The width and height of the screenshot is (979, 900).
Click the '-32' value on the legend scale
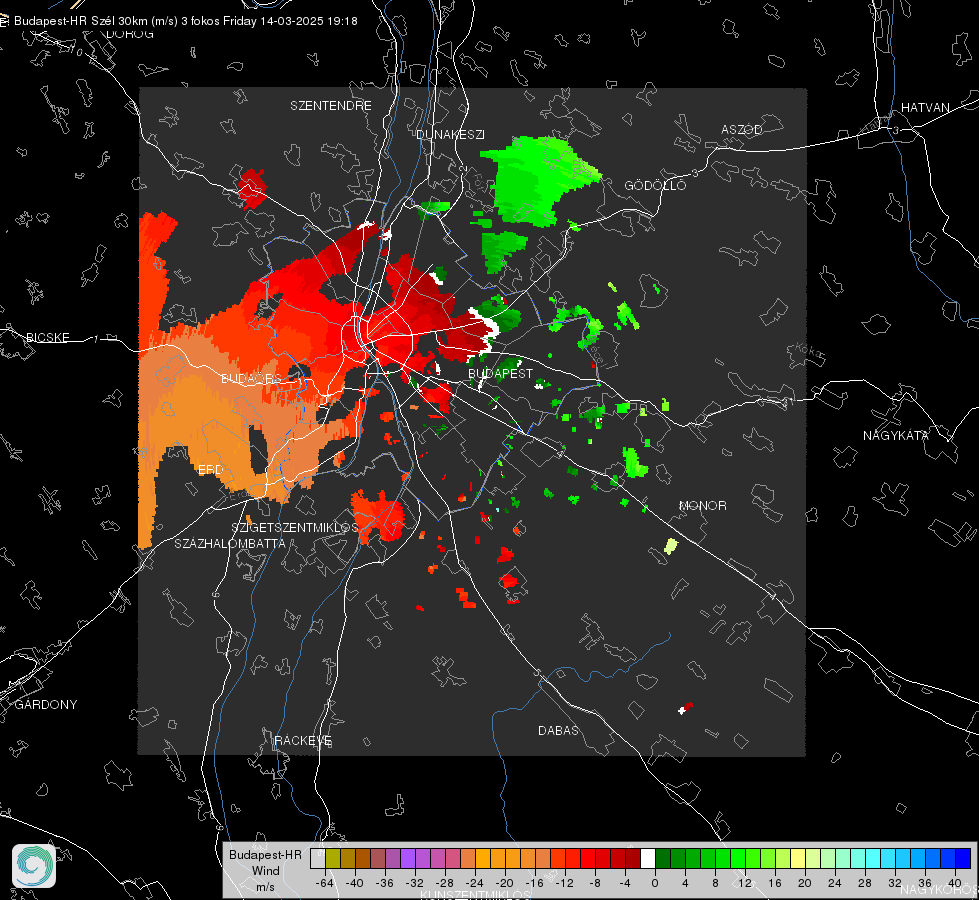414,883
